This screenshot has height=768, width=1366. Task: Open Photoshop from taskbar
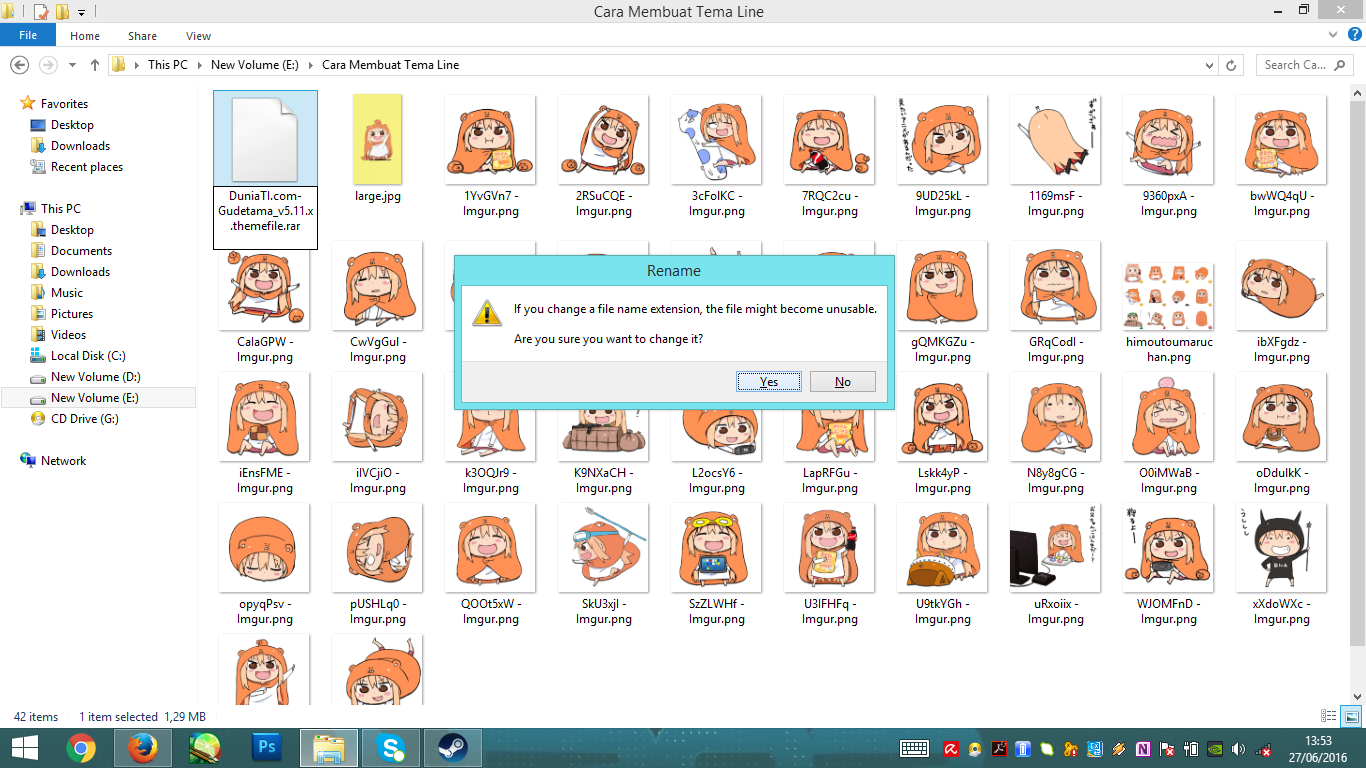click(x=267, y=748)
